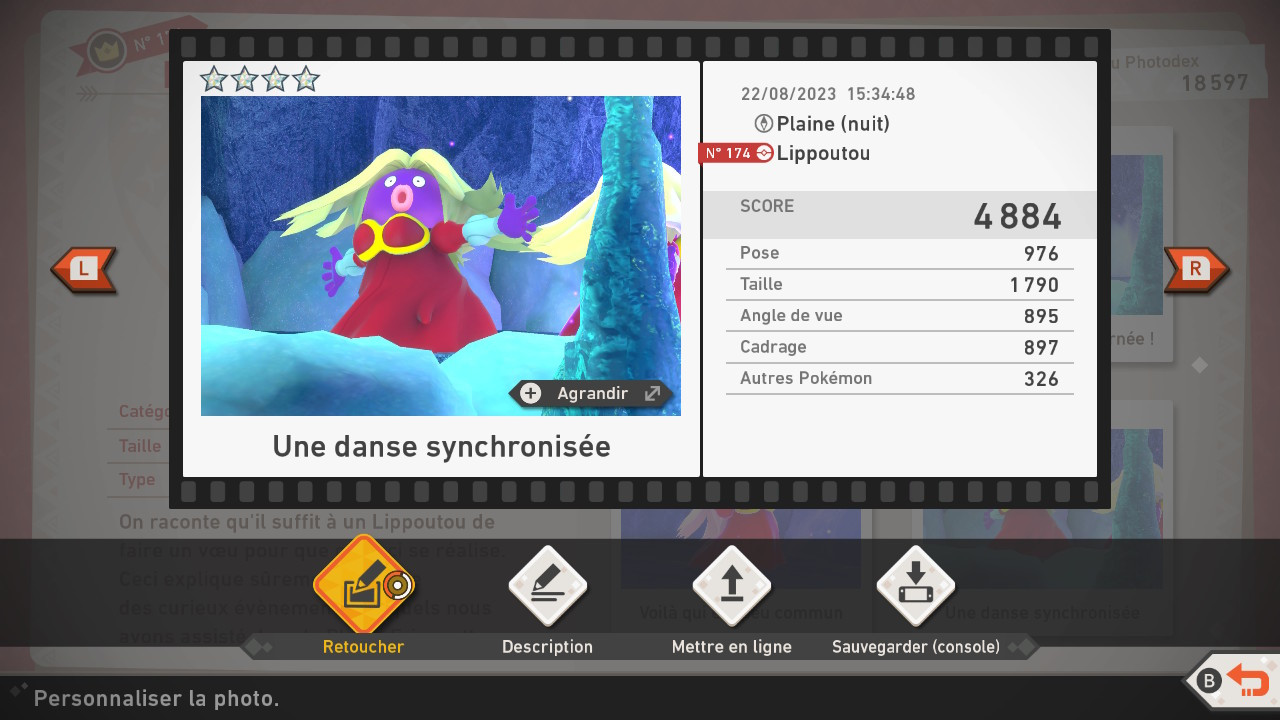Viewport: 1280px width, 720px height.
Task: Click the N° 174 Pokémon number badge
Action: pos(728,153)
